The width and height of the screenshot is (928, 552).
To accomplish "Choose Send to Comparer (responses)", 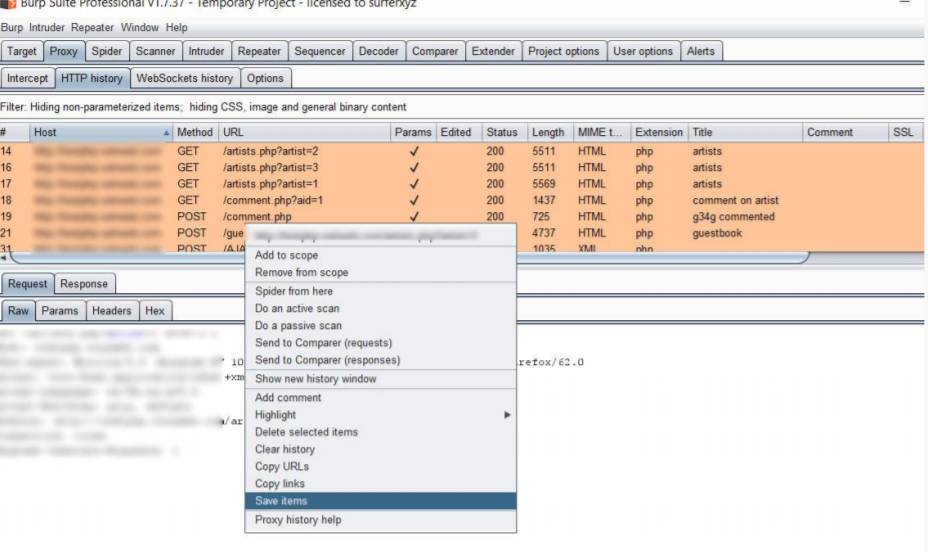I will 381,360.
